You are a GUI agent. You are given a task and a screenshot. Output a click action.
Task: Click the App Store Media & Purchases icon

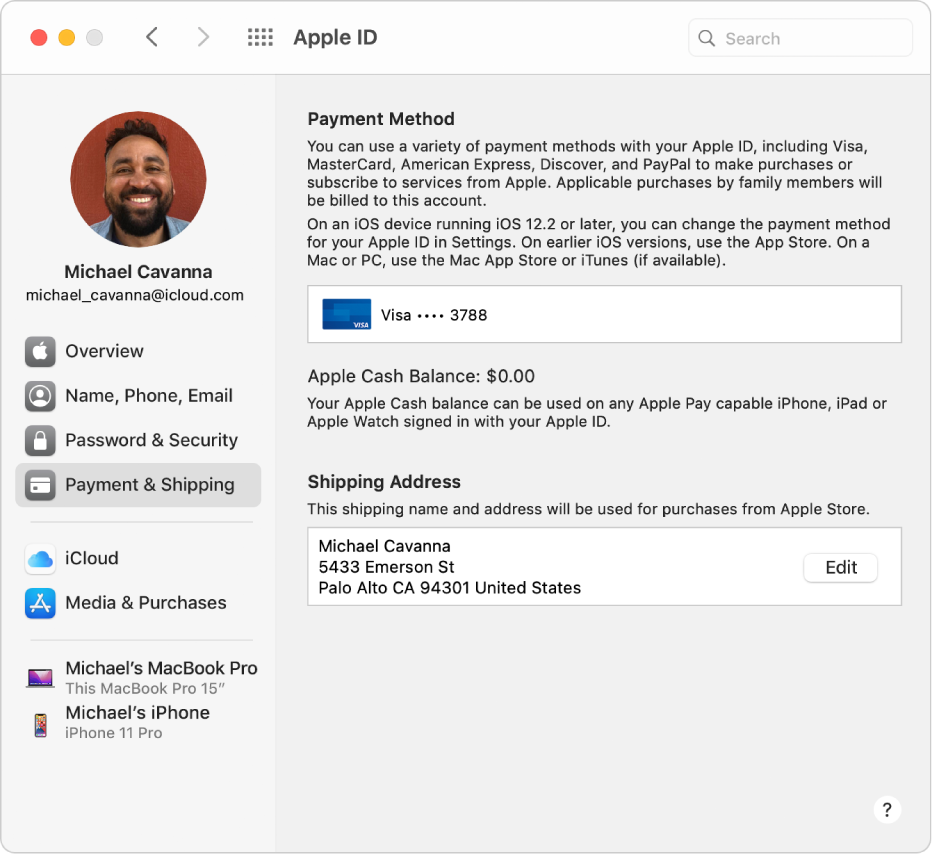coord(40,603)
